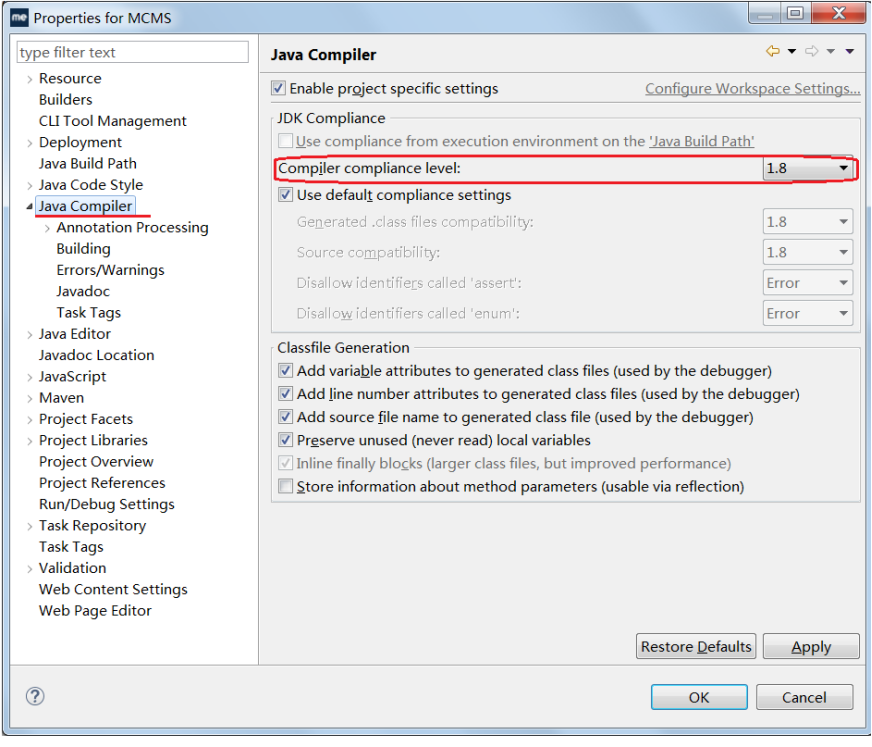Toggle Store information about method parameters checkbox

pos(285,486)
